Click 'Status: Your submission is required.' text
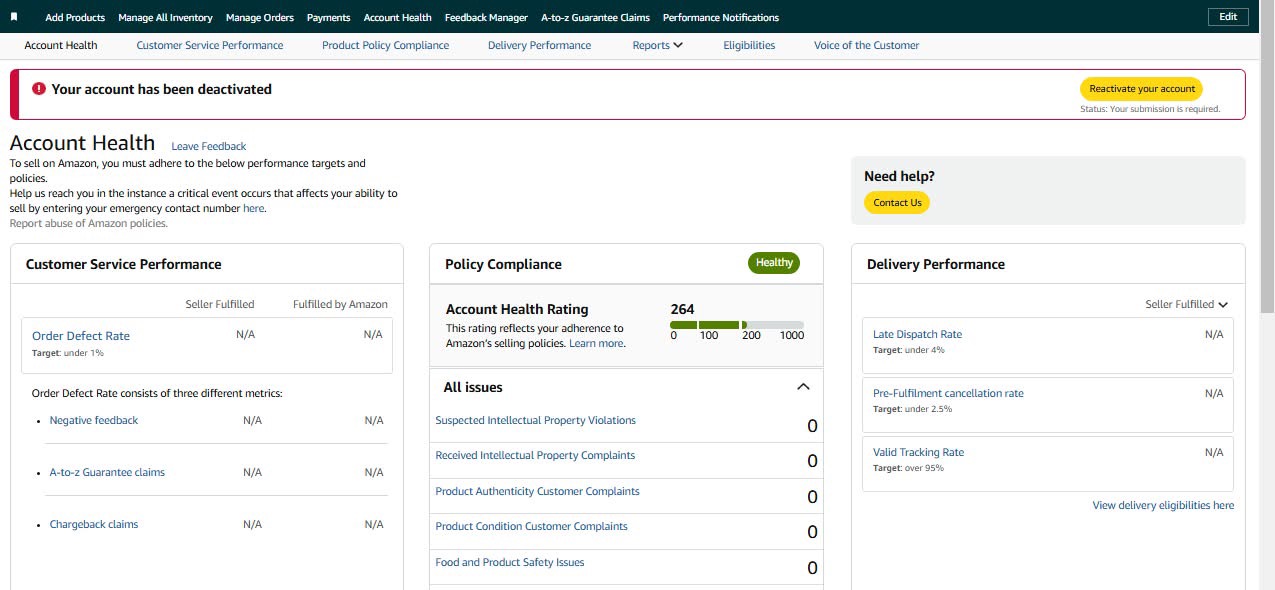Image resolution: width=1275 pixels, height=590 pixels. [x=1150, y=109]
